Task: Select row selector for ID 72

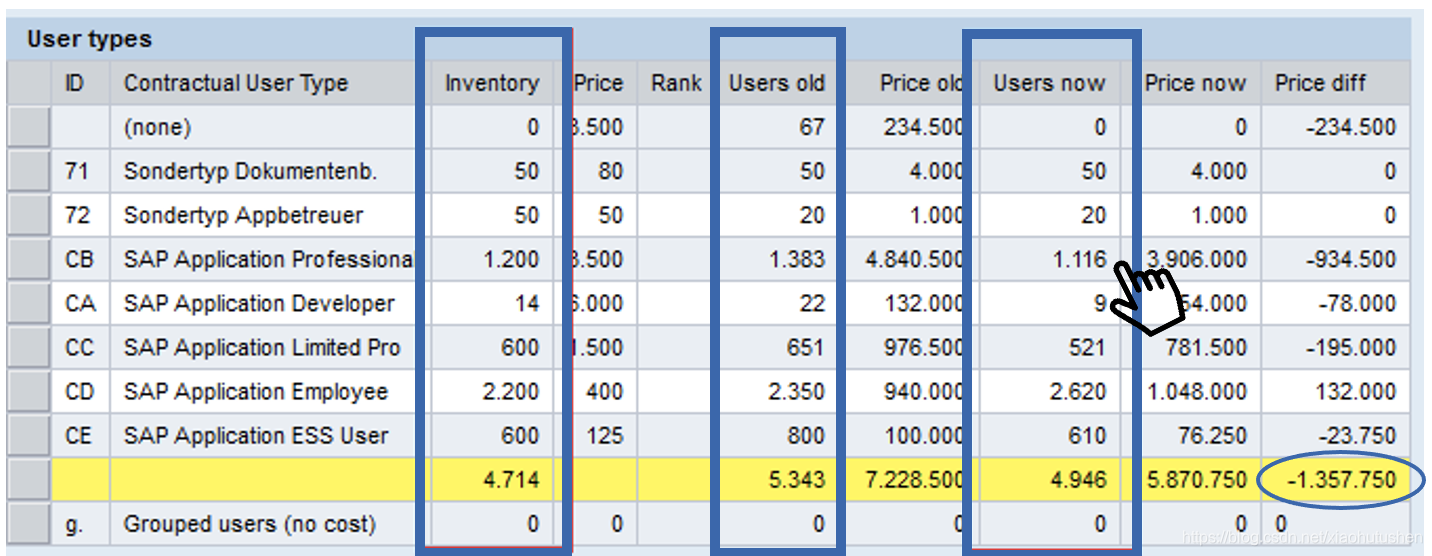Action: pyautogui.click(x=28, y=215)
